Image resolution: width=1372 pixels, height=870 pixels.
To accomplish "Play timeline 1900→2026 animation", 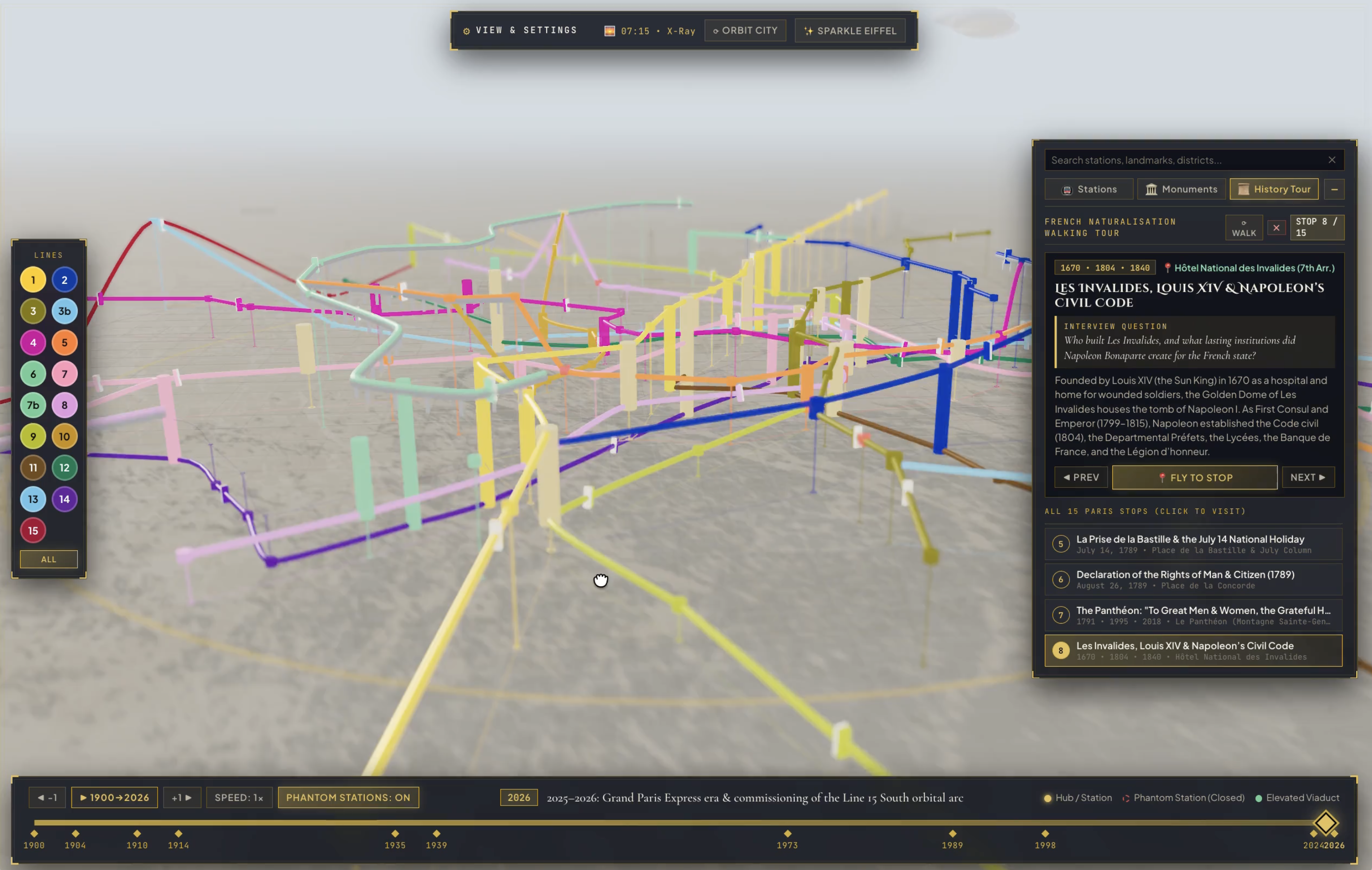I will point(114,797).
